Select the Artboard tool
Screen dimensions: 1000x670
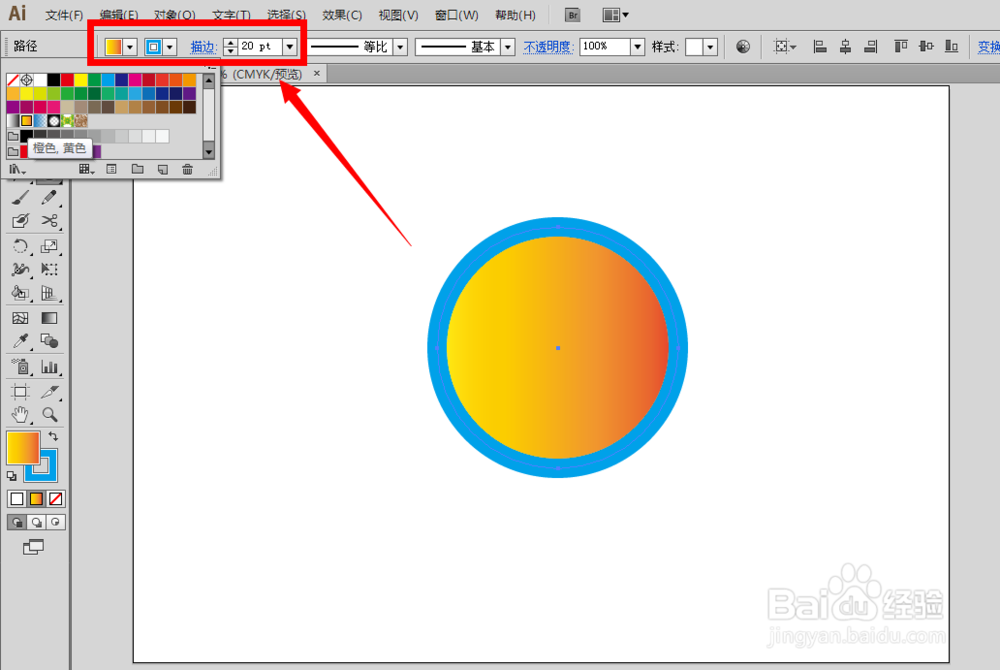click(x=20, y=391)
